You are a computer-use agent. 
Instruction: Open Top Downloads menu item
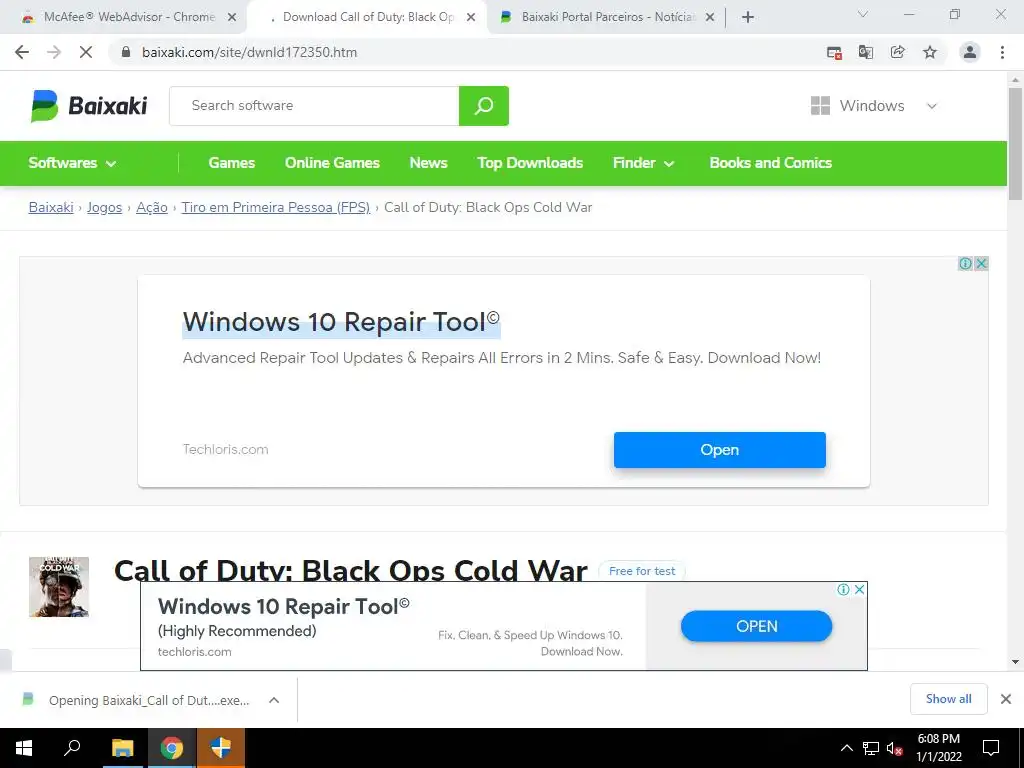tap(530, 163)
